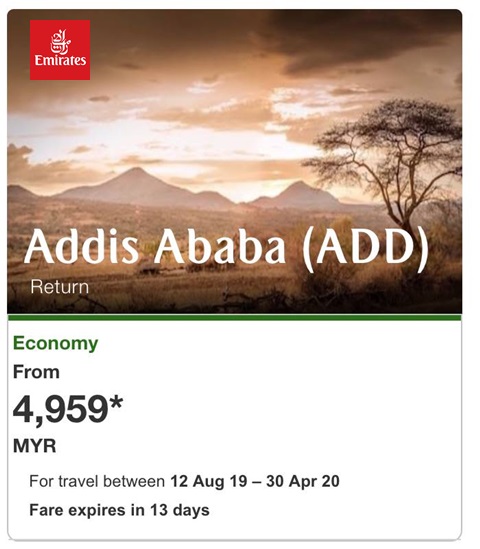The width and height of the screenshot is (480, 549).
Task: Click the travel dates 12 Aug 19 – 30 Apr 20
Action: tap(255, 481)
